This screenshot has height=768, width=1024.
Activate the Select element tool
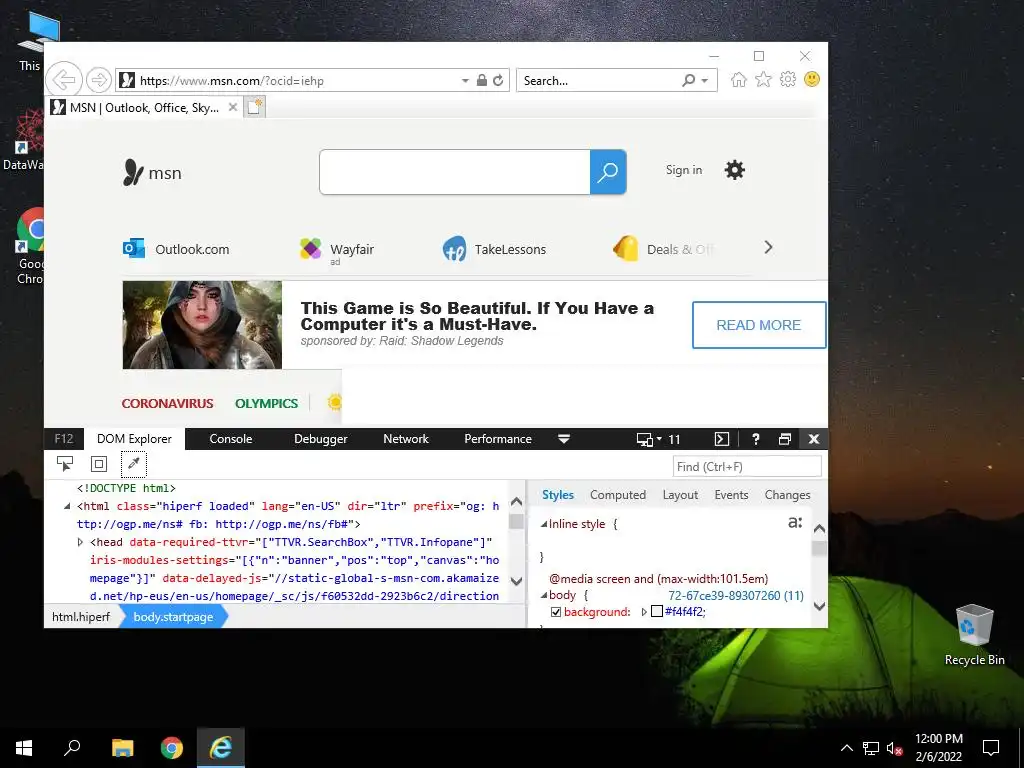click(x=65, y=464)
